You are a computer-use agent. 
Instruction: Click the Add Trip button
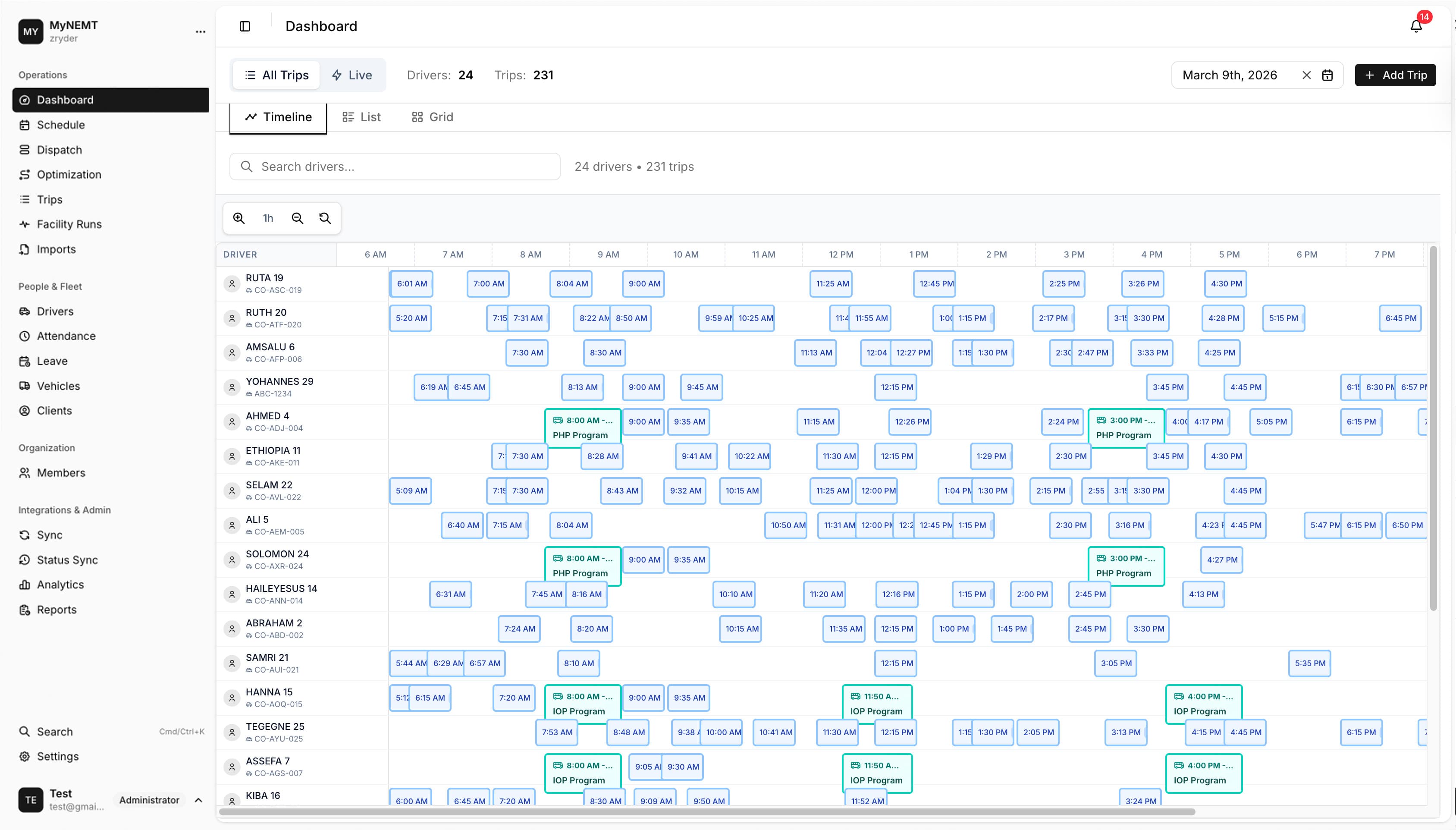click(x=1395, y=75)
